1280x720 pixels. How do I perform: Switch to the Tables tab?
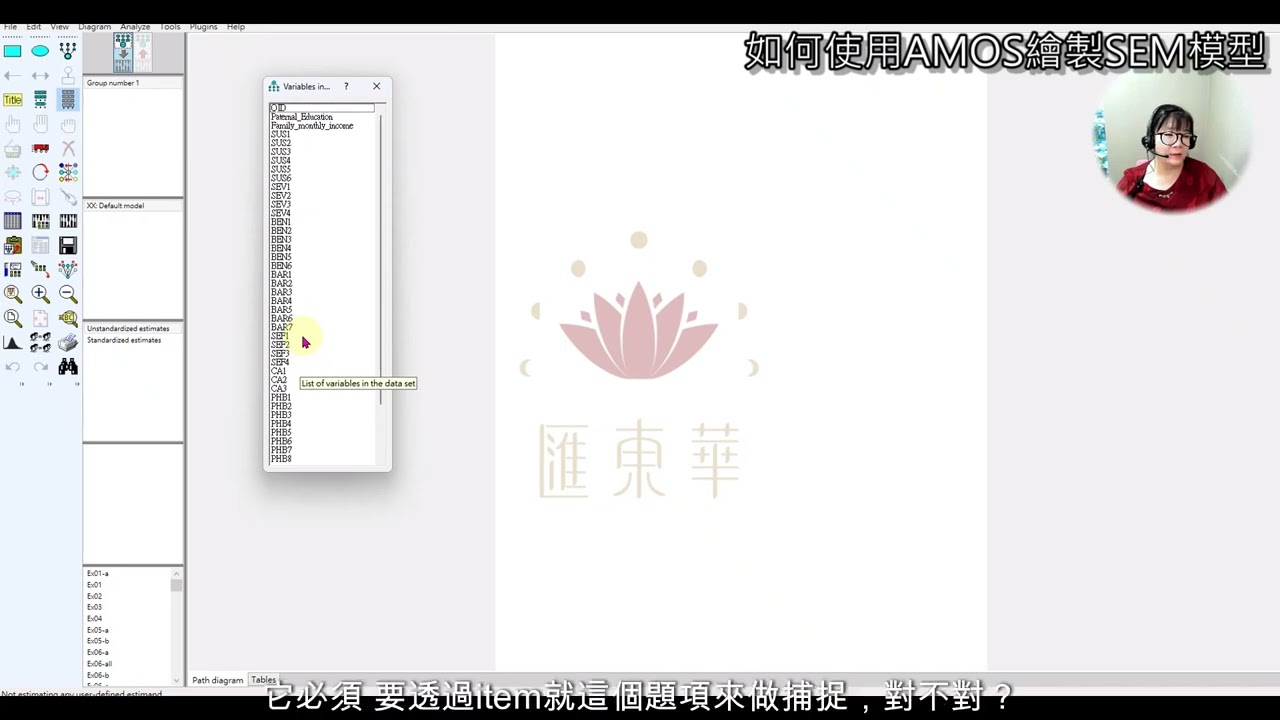coord(264,680)
